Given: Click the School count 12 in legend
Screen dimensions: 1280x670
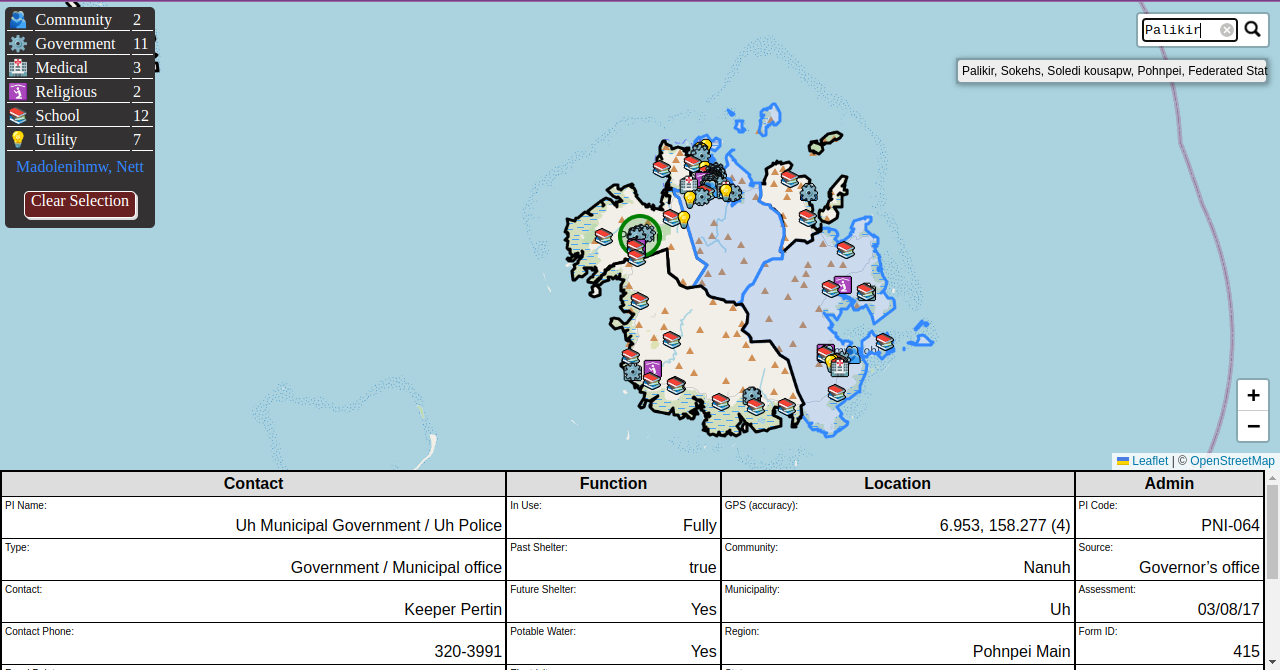Looking at the screenshot, I should click(x=141, y=115).
